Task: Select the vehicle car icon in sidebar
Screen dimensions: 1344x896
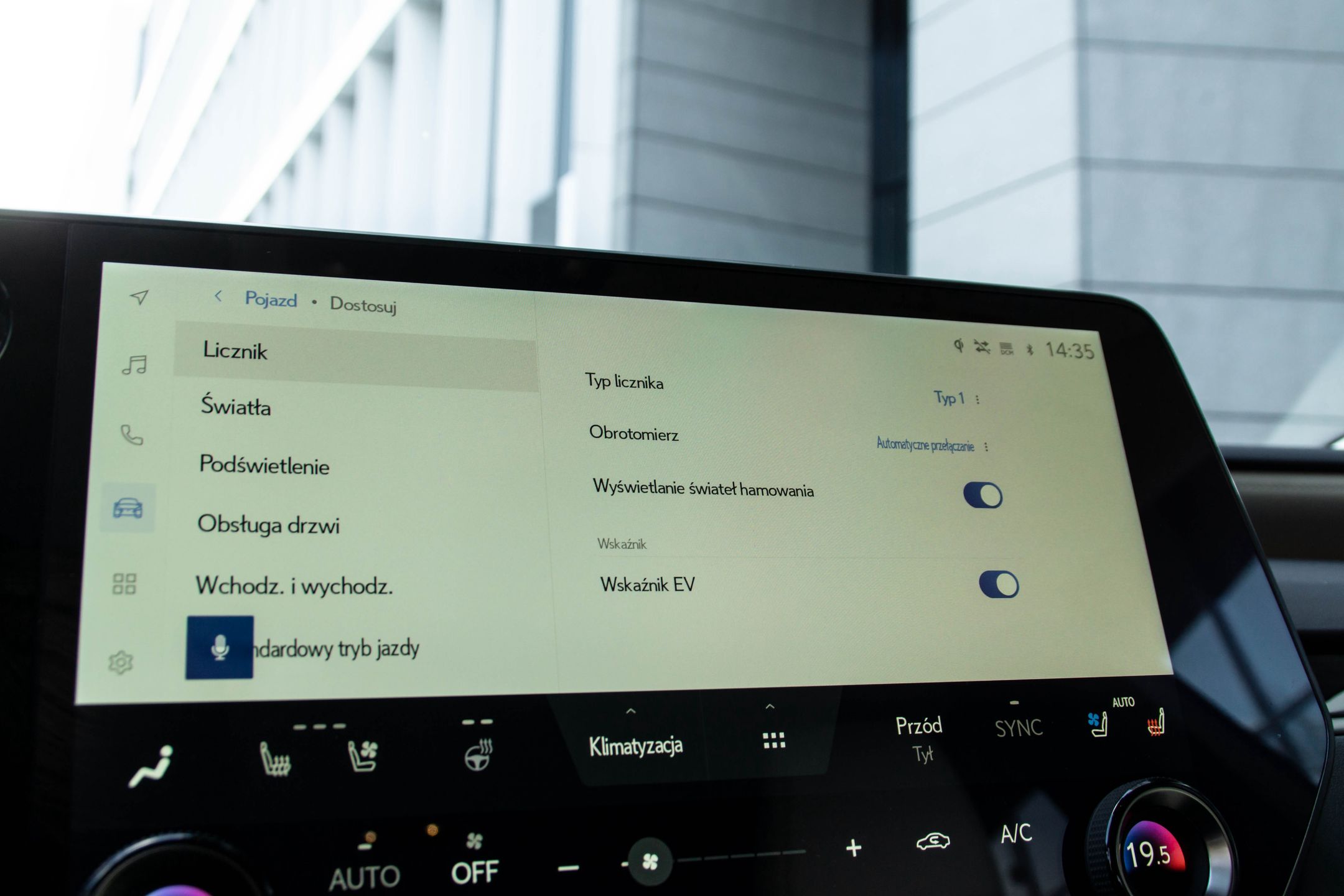Action: click(128, 508)
